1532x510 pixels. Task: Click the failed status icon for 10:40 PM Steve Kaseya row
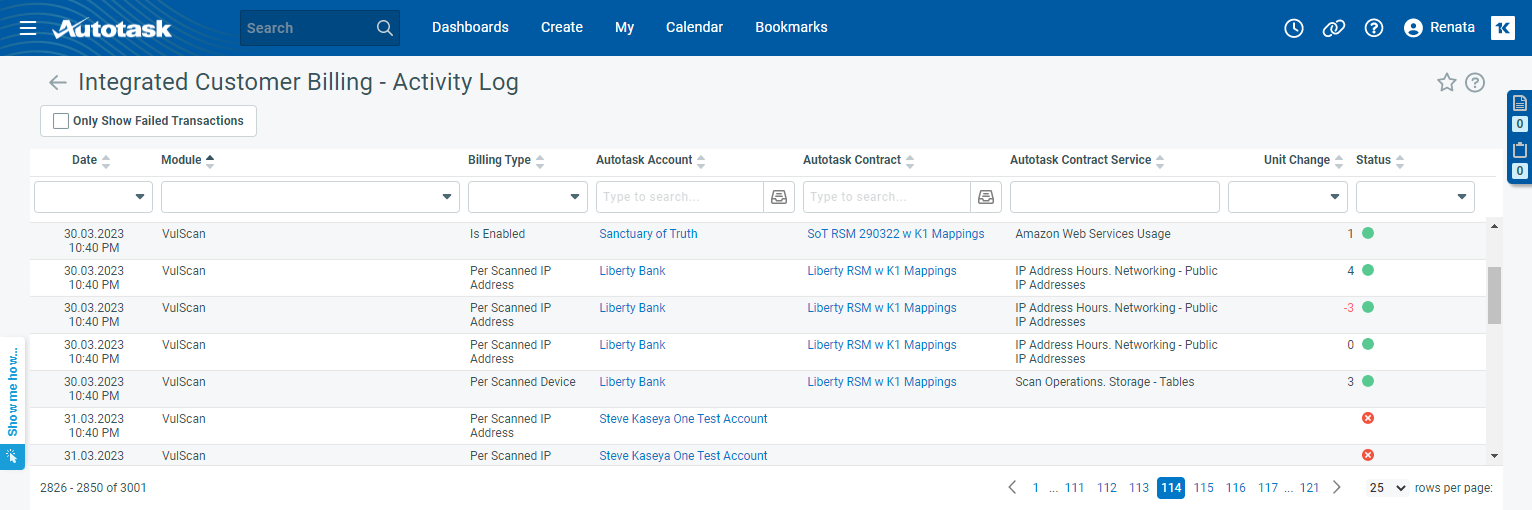tap(1368, 418)
